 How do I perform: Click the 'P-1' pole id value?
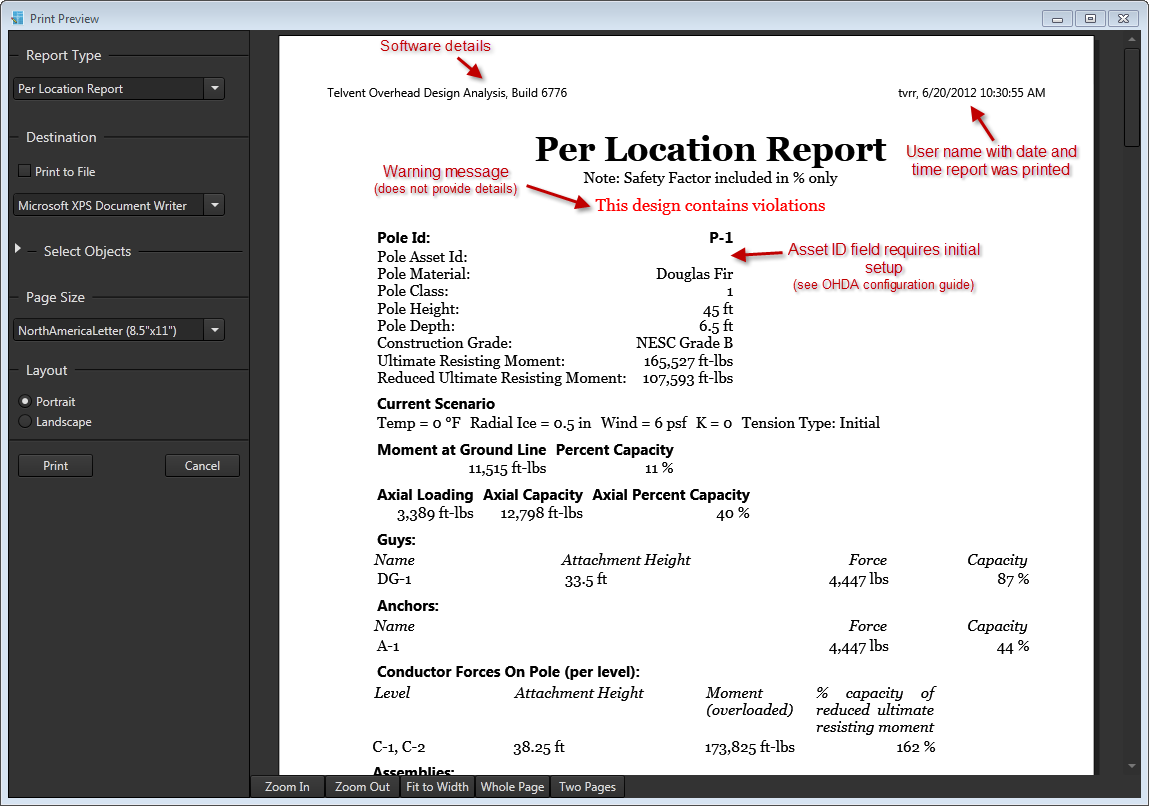[x=721, y=237]
